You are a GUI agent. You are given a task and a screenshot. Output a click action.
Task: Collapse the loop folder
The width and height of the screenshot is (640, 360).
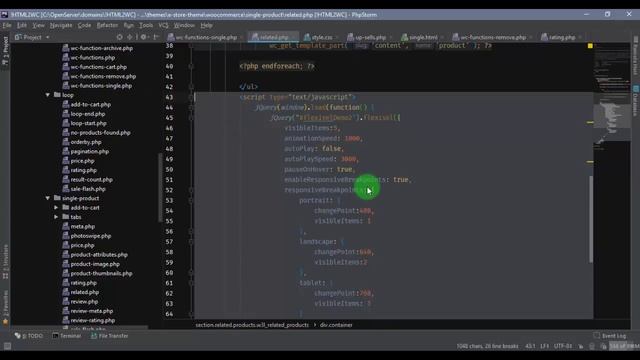pos(48,95)
